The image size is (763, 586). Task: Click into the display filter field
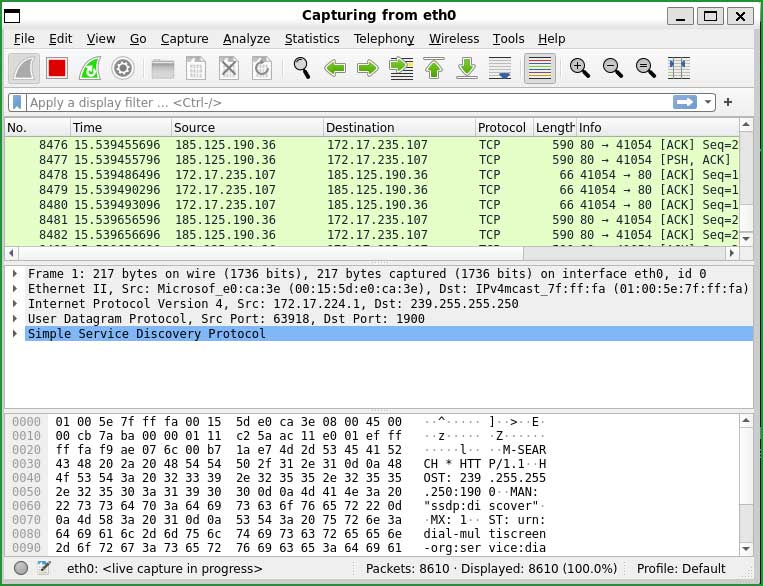click(348, 102)
